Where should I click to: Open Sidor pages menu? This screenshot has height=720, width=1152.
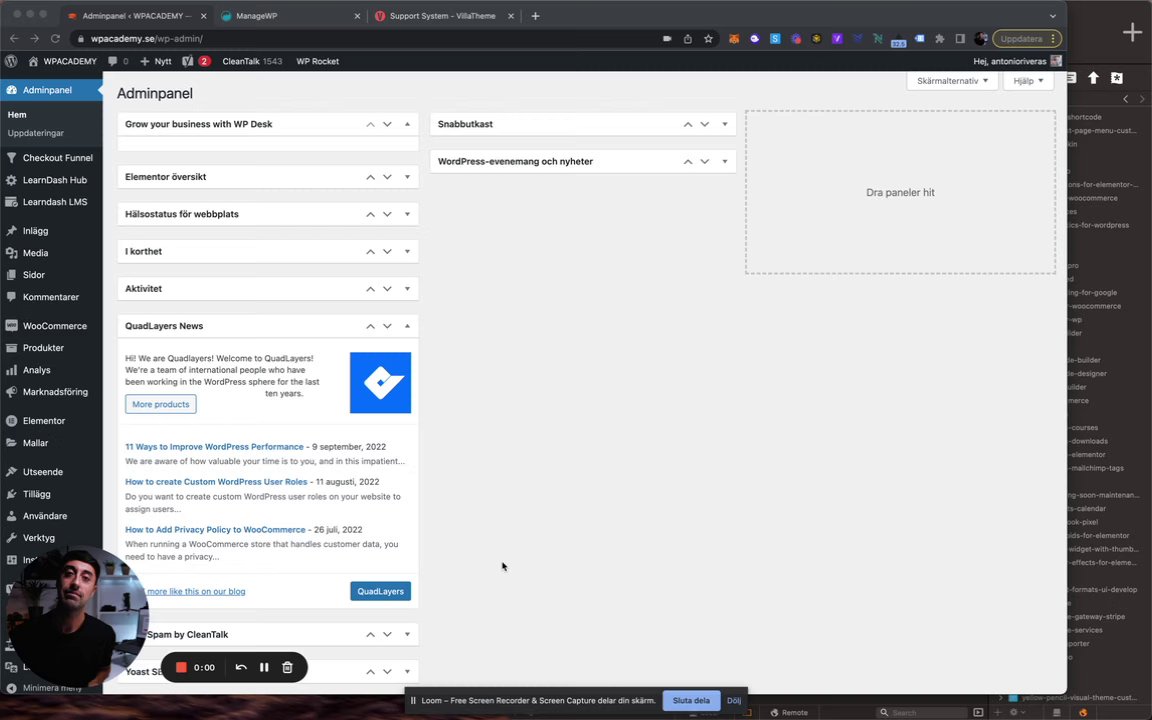(x=51, y=275)
